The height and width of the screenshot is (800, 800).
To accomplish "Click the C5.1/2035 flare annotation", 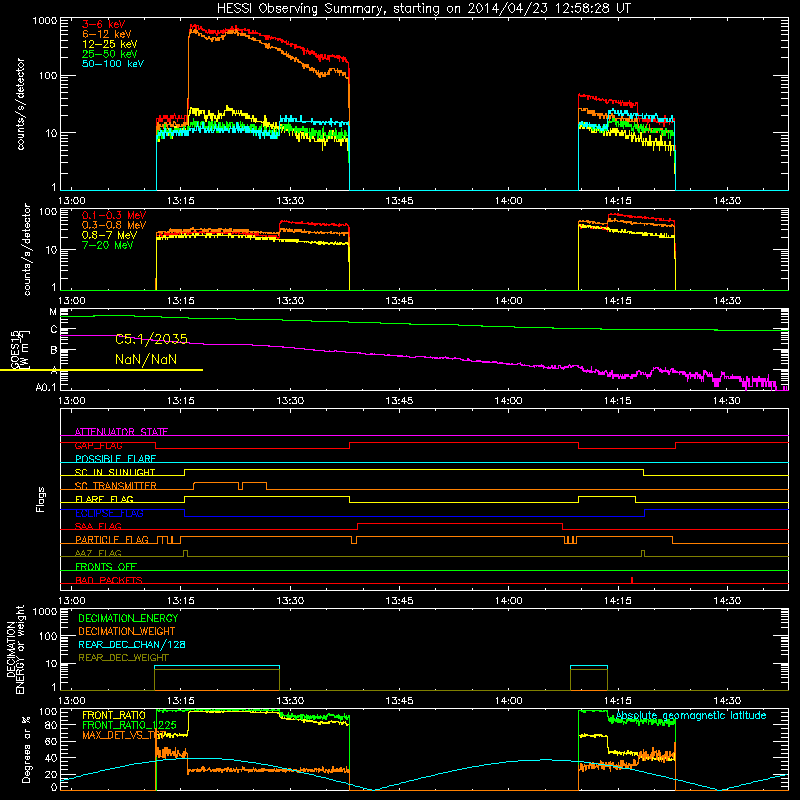I will point(151,339).
